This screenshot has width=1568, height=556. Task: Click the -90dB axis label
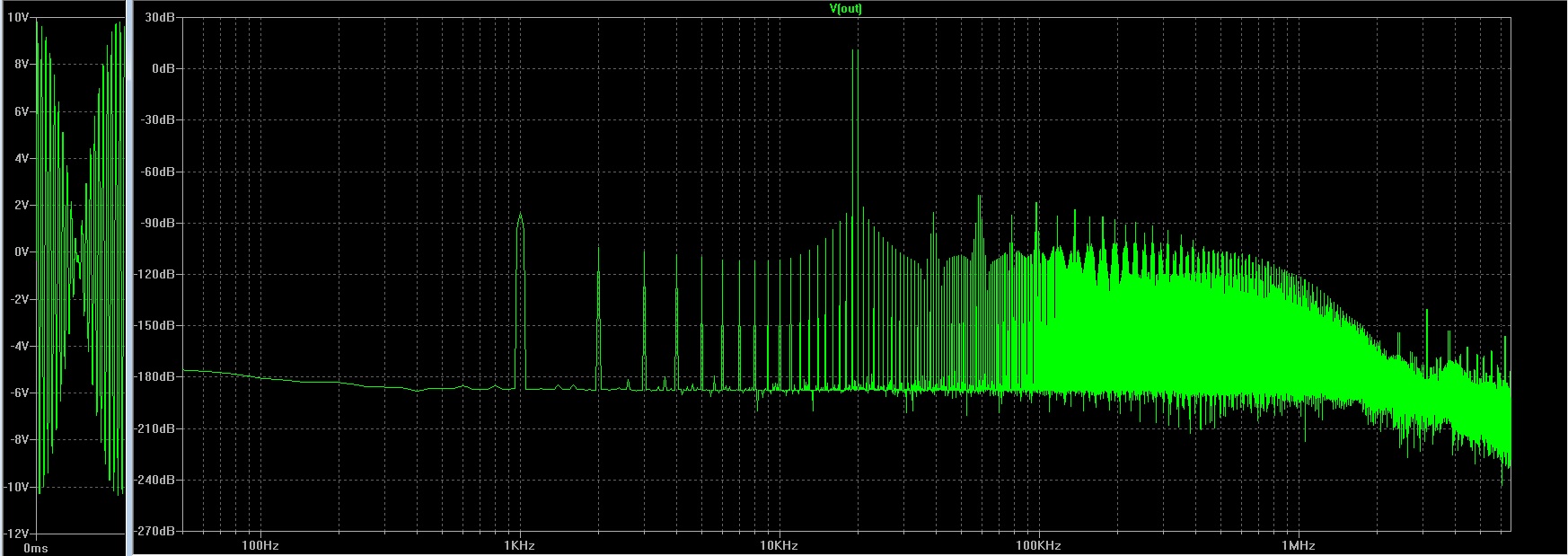coord(157,223)
